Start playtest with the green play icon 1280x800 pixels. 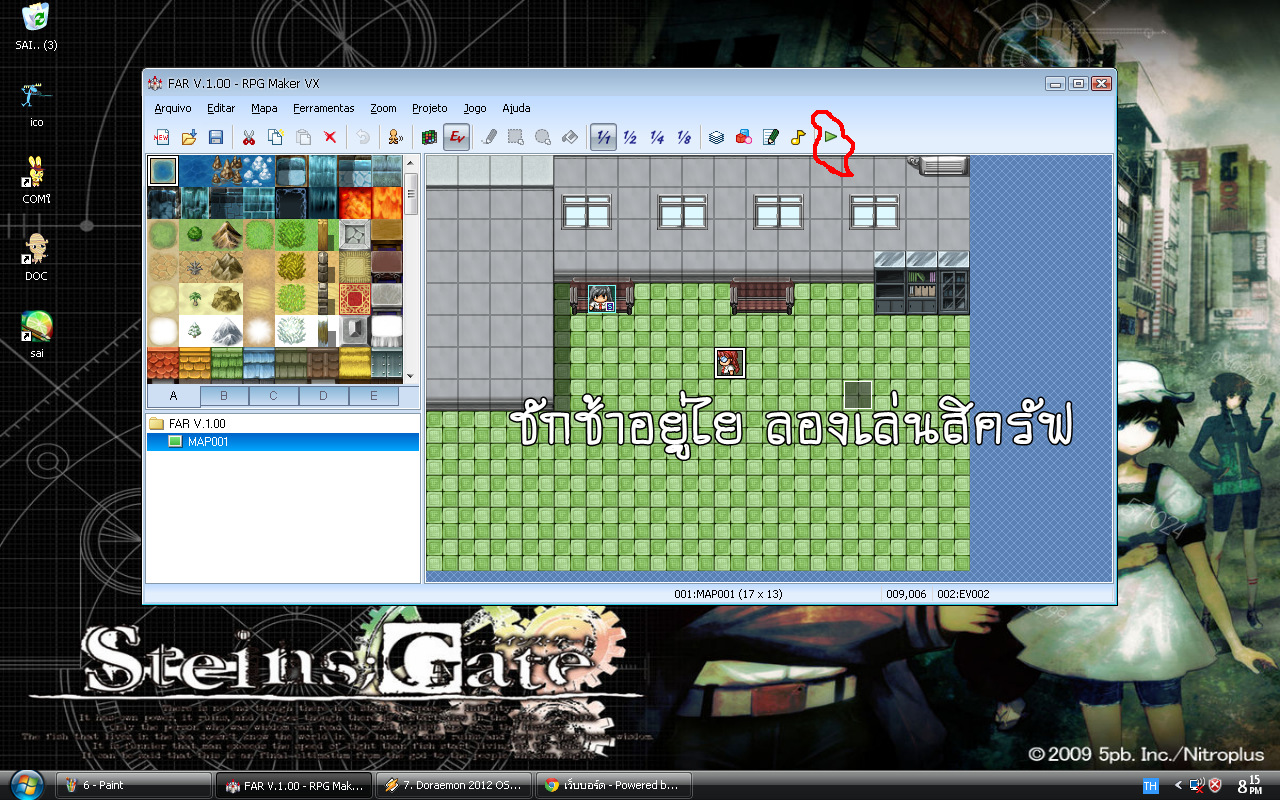(x=831, y=137)
